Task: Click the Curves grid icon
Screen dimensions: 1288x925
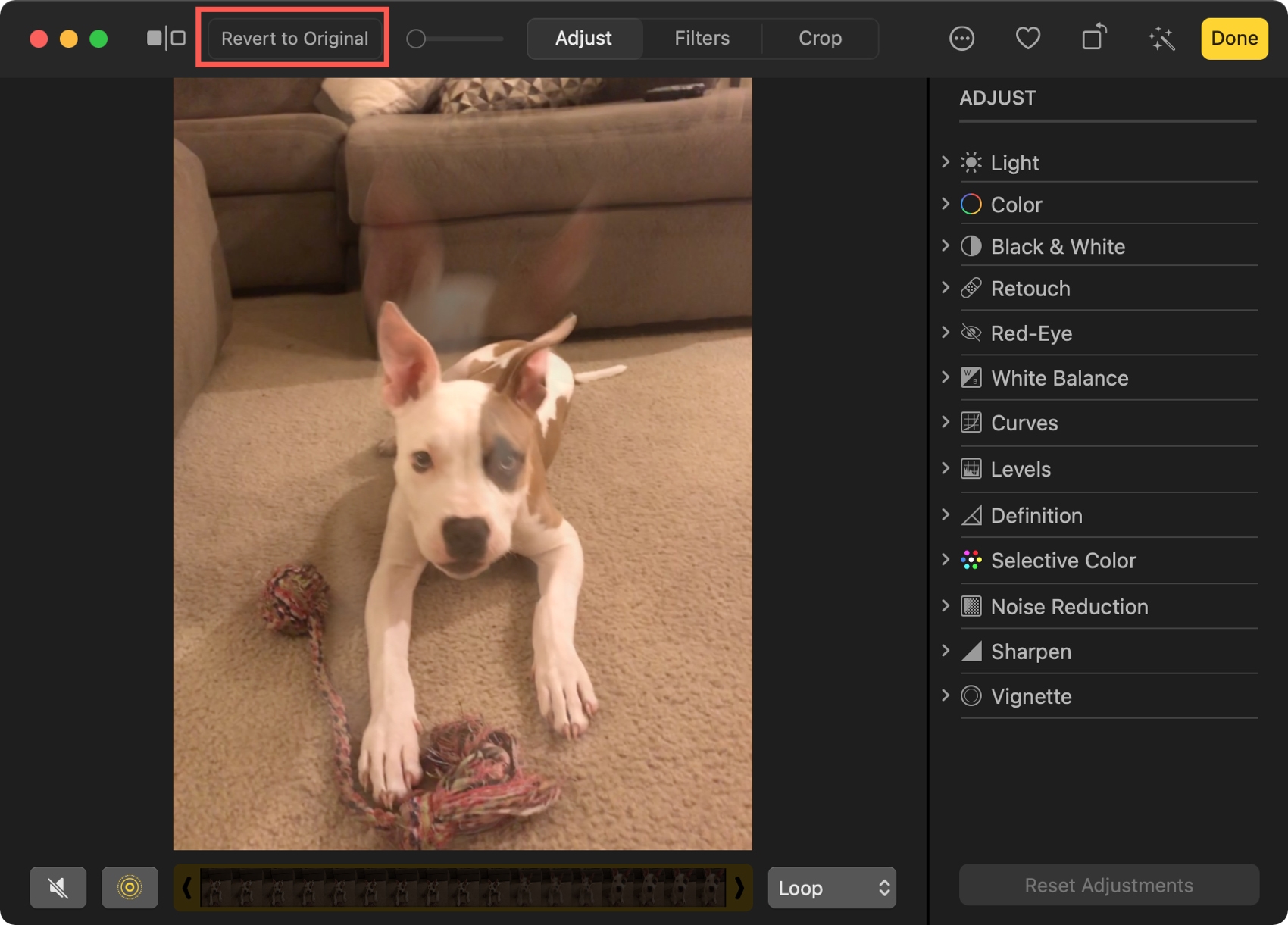Action: 971,422
